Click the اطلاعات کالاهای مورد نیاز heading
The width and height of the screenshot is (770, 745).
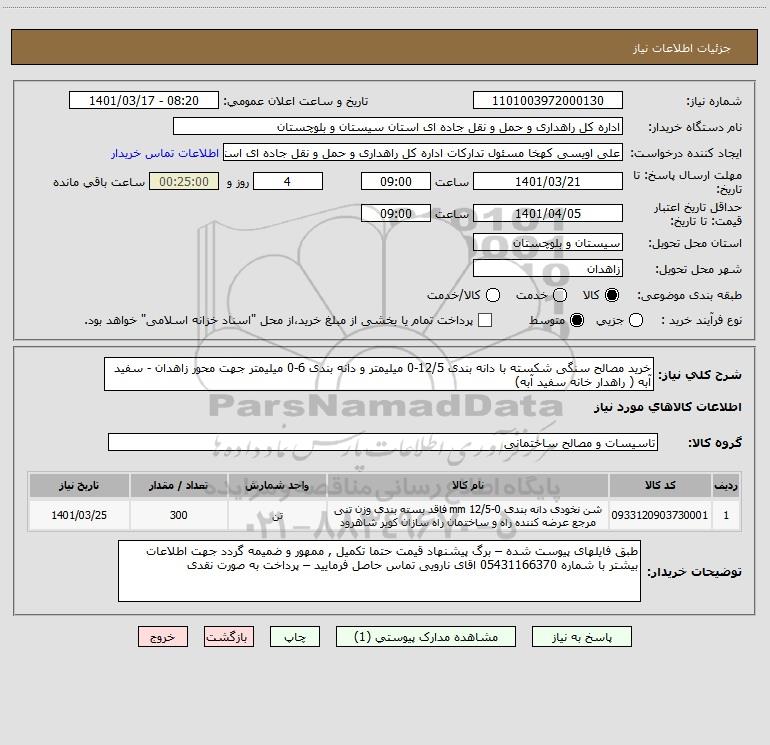click(667, 407)
